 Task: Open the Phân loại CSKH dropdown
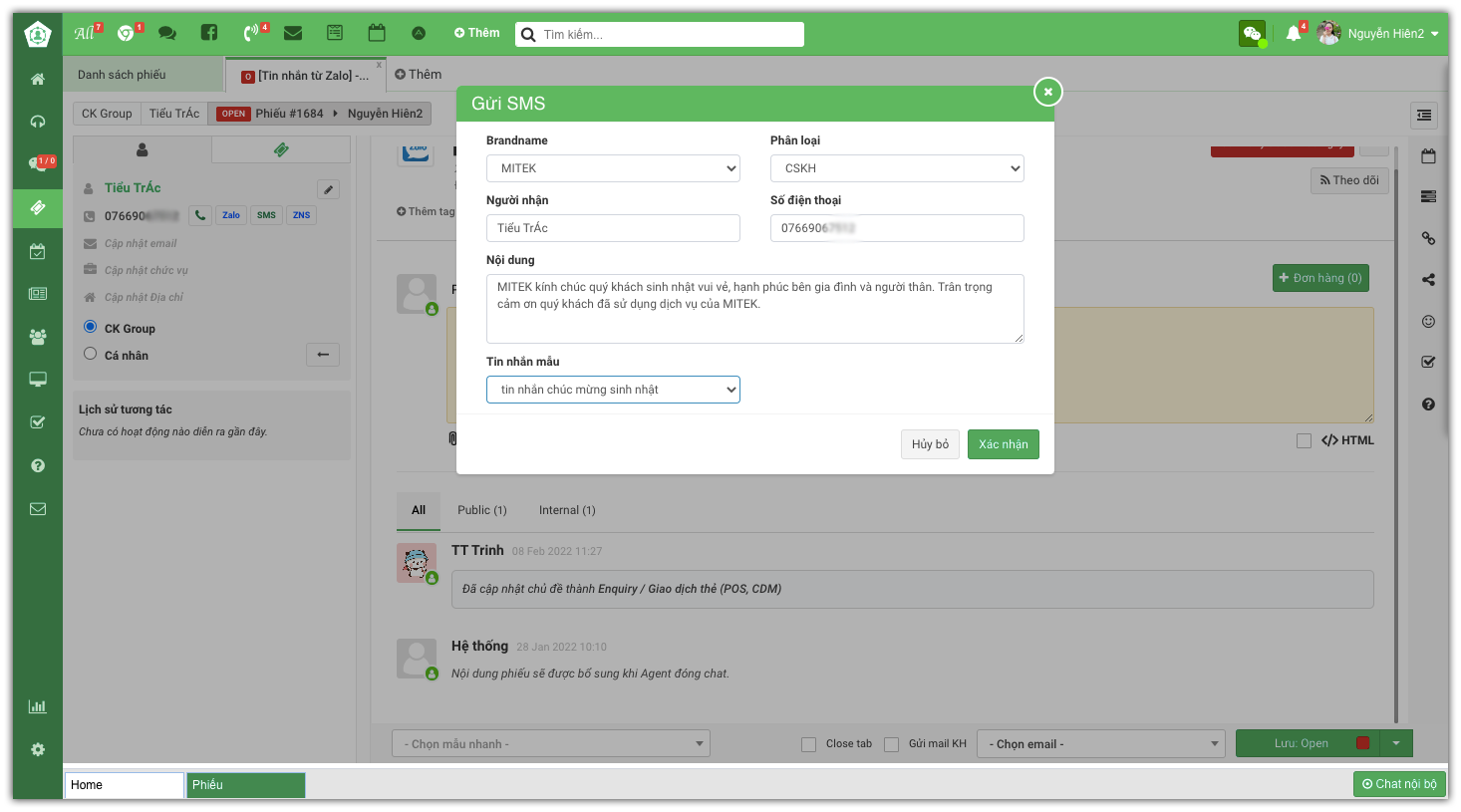tap(897, 168)
